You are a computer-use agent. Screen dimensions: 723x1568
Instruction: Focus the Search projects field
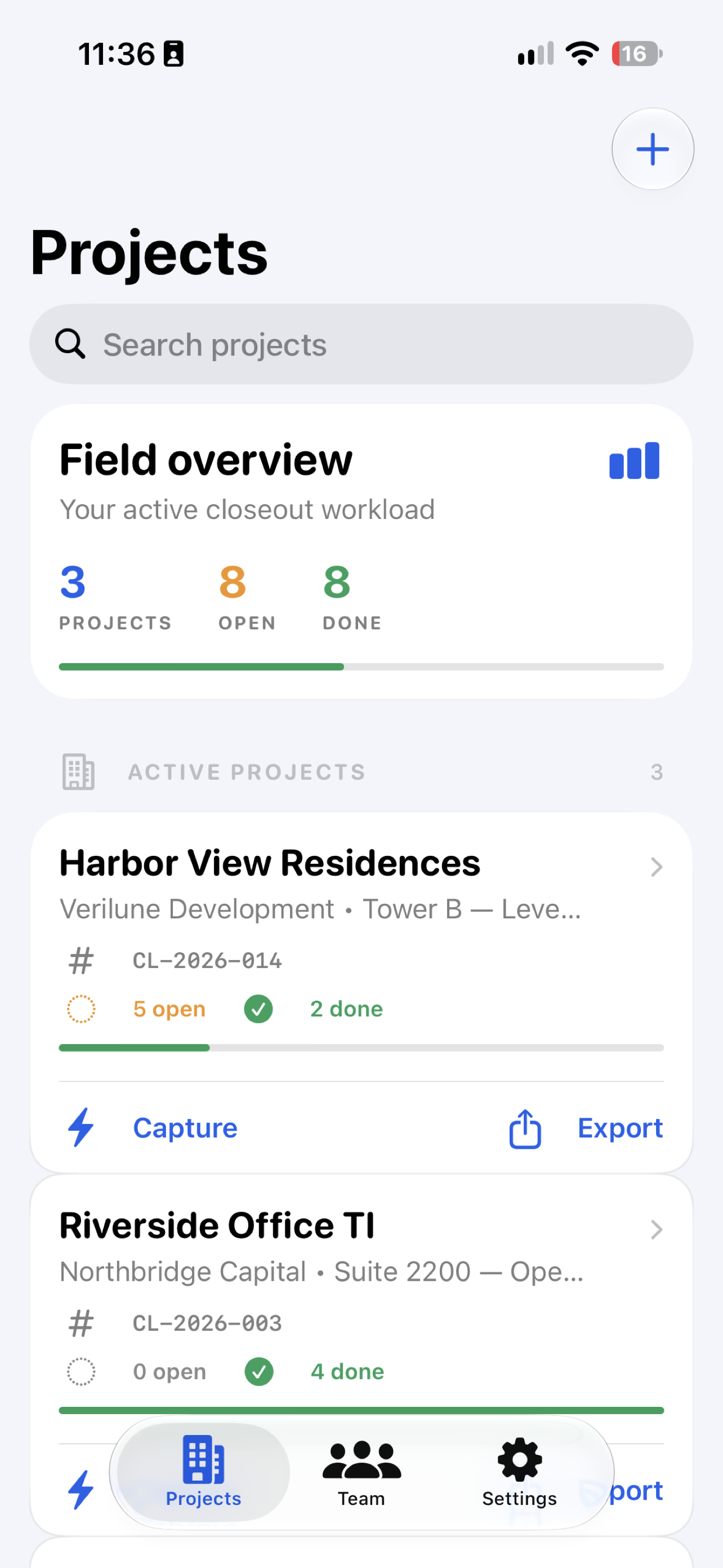tap(361, 344)
